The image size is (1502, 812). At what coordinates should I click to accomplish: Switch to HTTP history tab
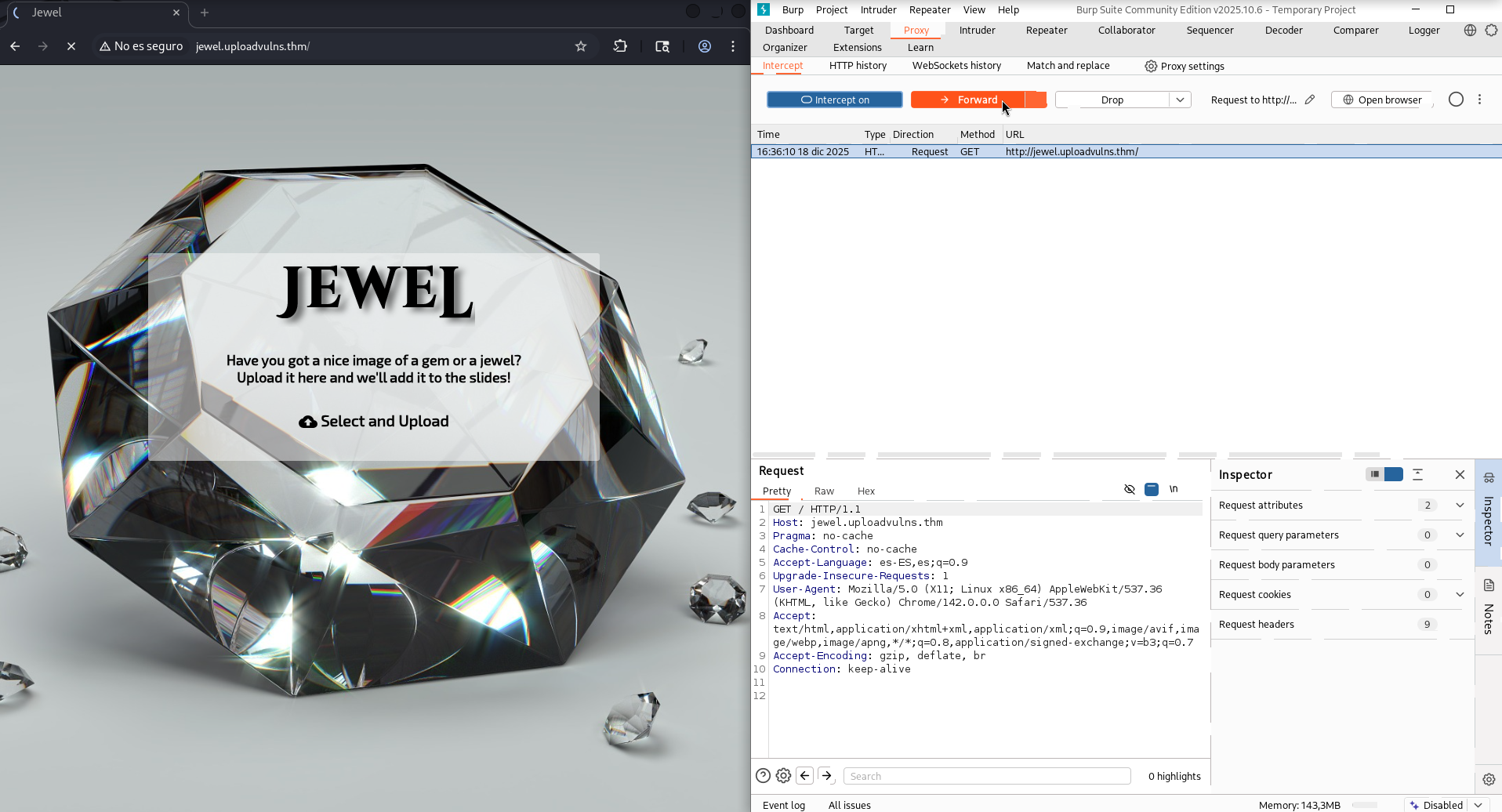(858, 66)
